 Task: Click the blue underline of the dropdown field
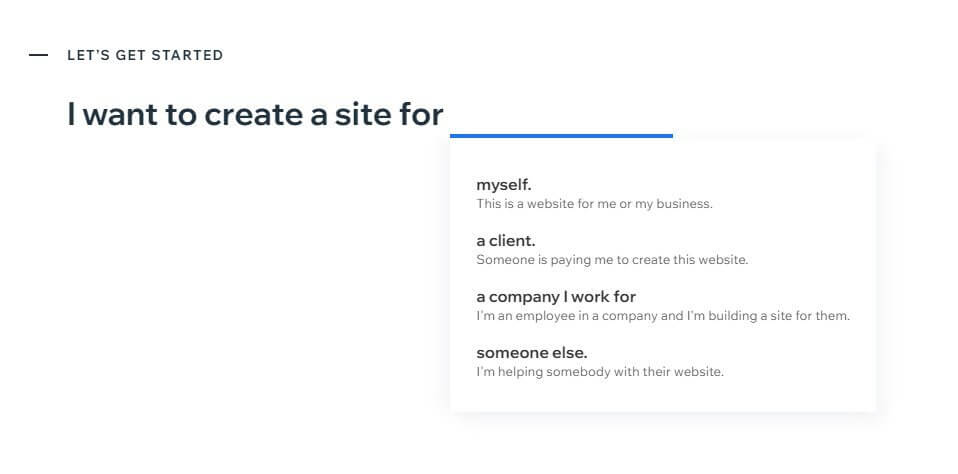point(561,136)
